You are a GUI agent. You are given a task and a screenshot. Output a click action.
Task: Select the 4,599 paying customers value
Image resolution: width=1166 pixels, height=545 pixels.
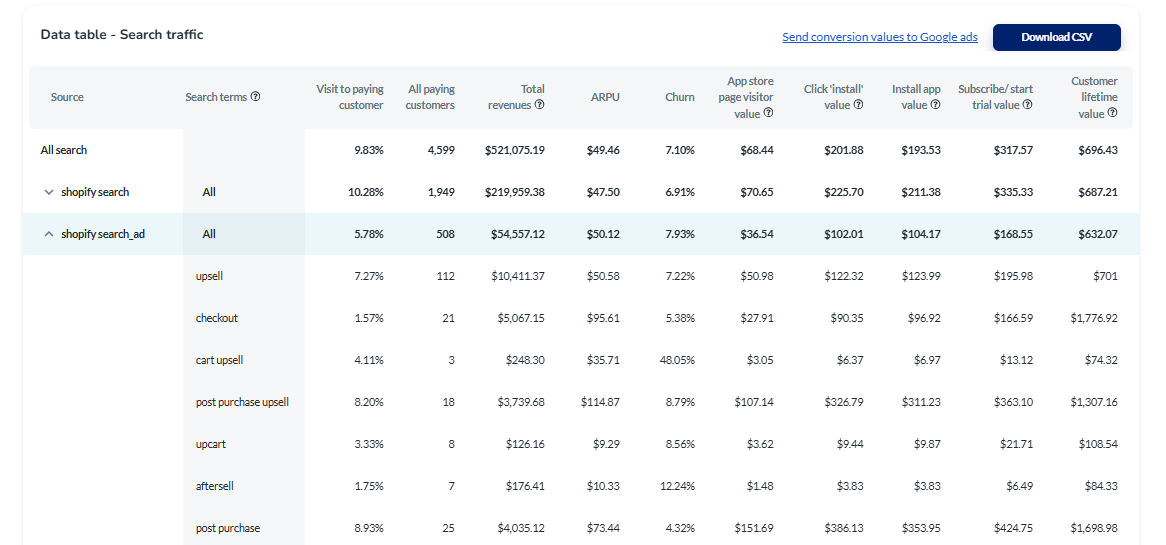(441, 150)
